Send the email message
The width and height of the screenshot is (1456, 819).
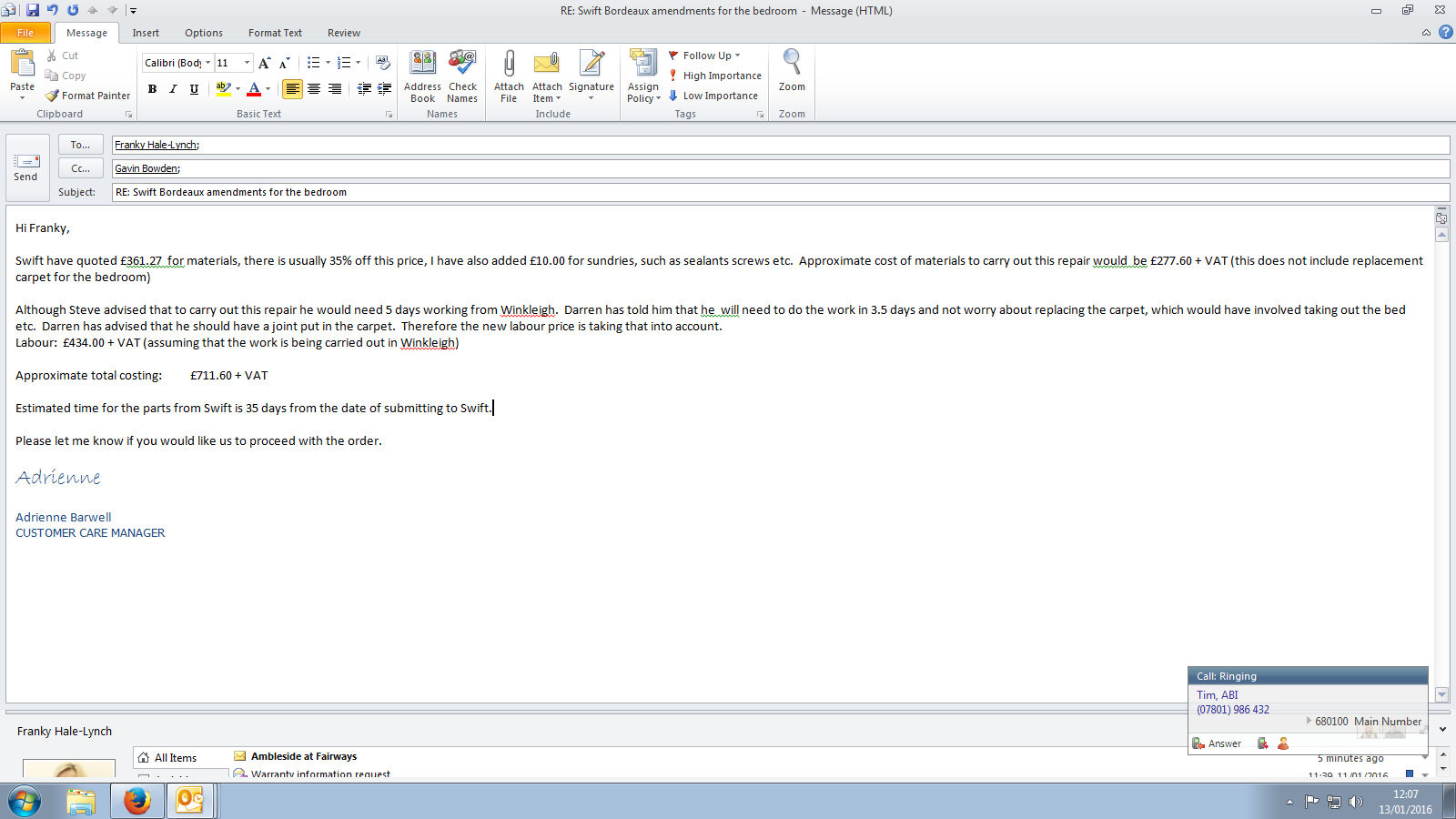(x=26, y=167)
